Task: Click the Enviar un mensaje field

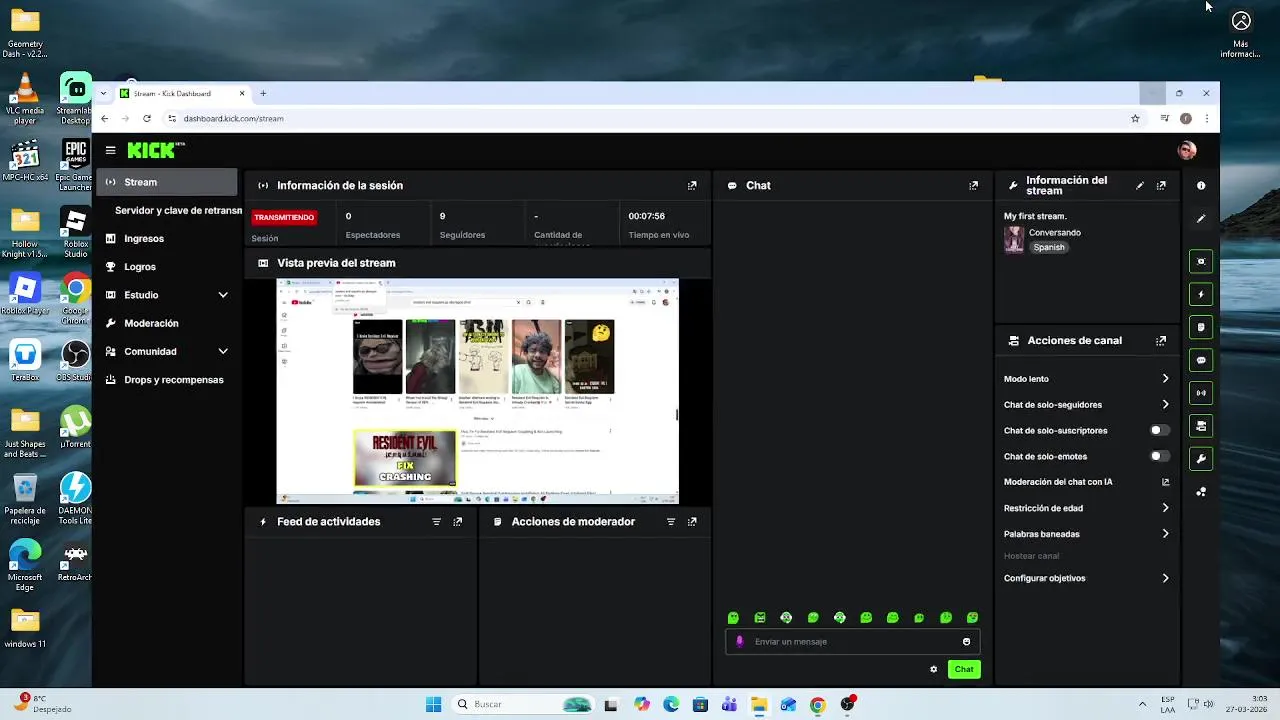Action: click(x=853, y=641)
